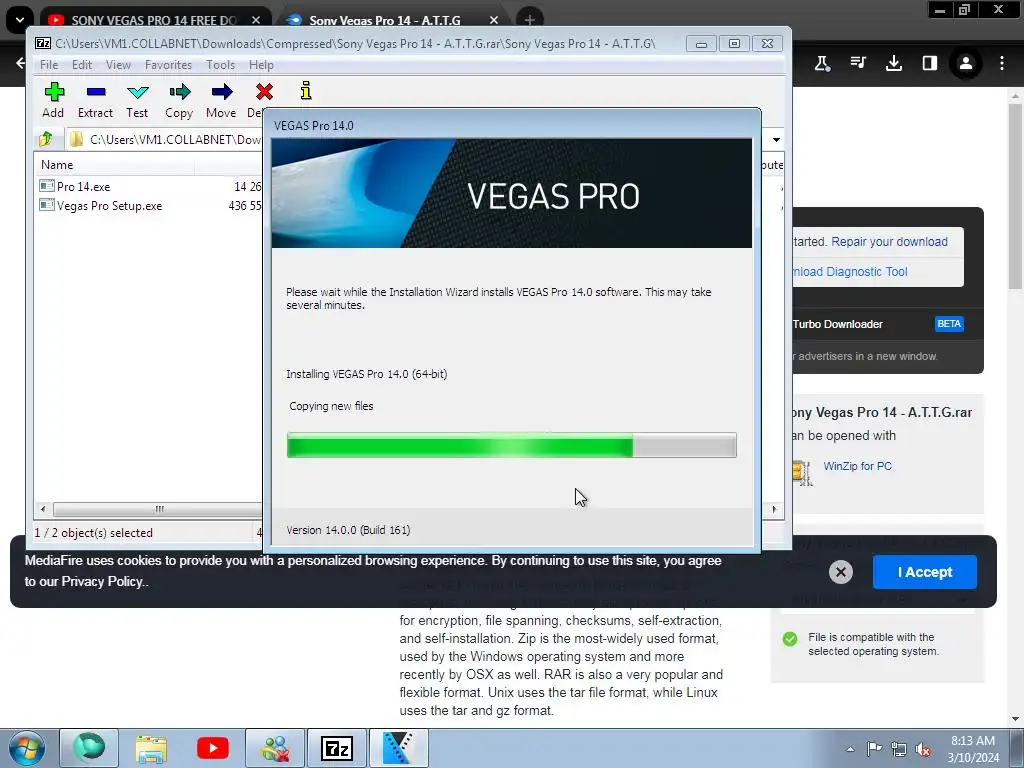Open the View menu in 7-Zip
This screenshot has width=1024, height=768.
point(118,65)
